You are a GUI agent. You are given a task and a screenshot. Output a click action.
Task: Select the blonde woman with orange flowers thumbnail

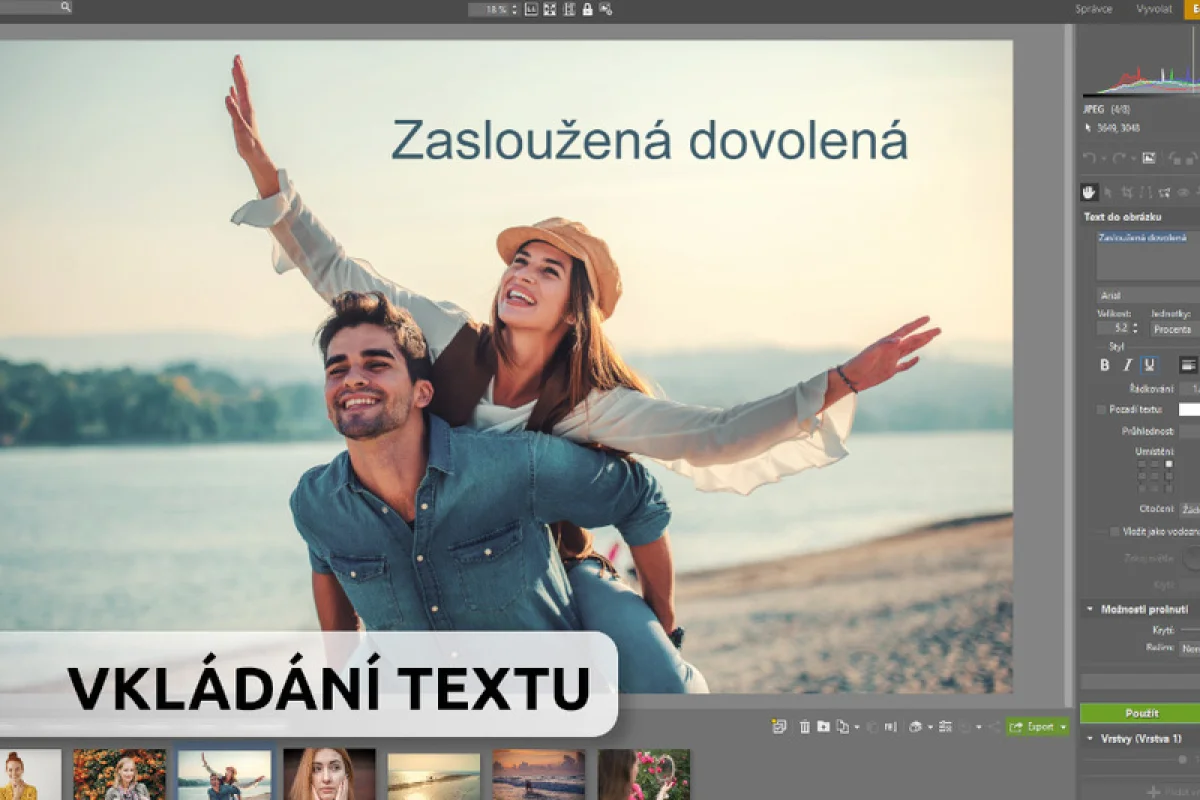(x=119, y=775)
